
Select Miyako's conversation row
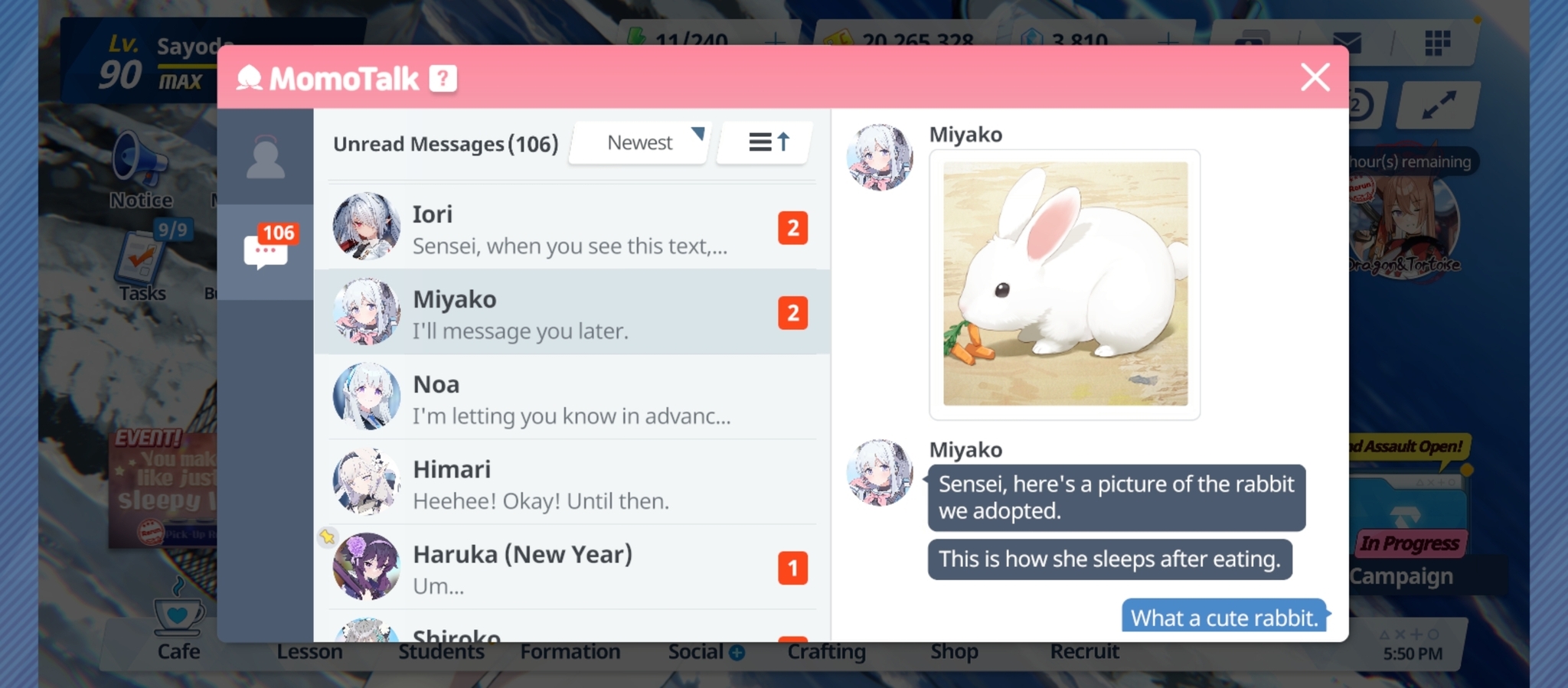573,312
